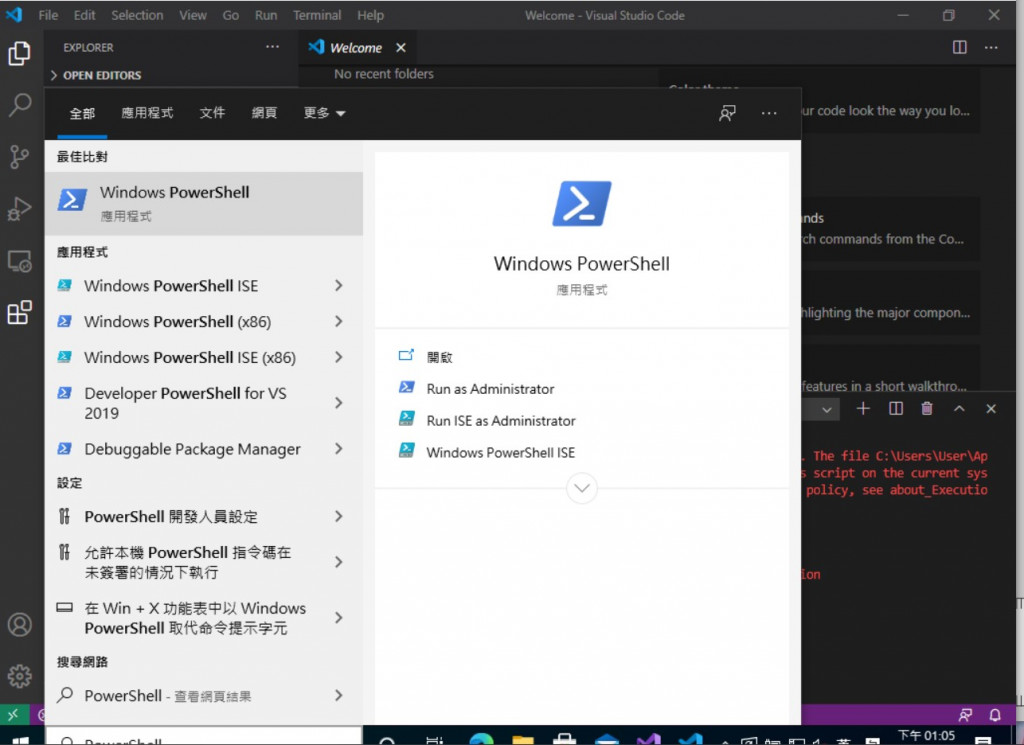Expand arrow for PowerShell 開發人員設定
The height and width of the screenshot is (745, 1024).
[x=338, y=516]
